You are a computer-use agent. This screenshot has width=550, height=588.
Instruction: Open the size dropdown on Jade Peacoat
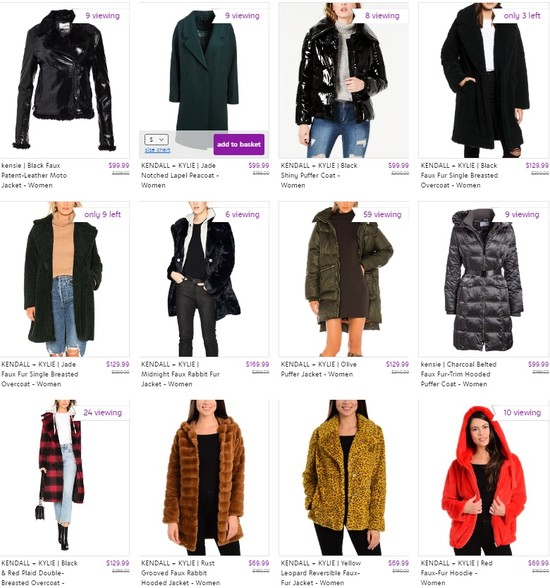tap(156, 140)
